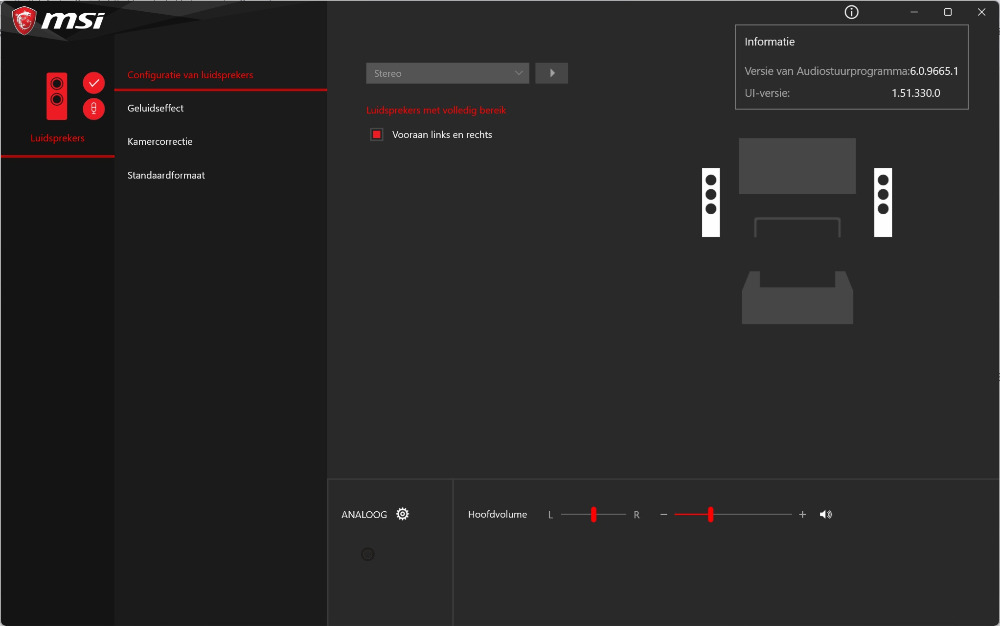
Task: Play the speaker test sound
Action: click(551, 73)
